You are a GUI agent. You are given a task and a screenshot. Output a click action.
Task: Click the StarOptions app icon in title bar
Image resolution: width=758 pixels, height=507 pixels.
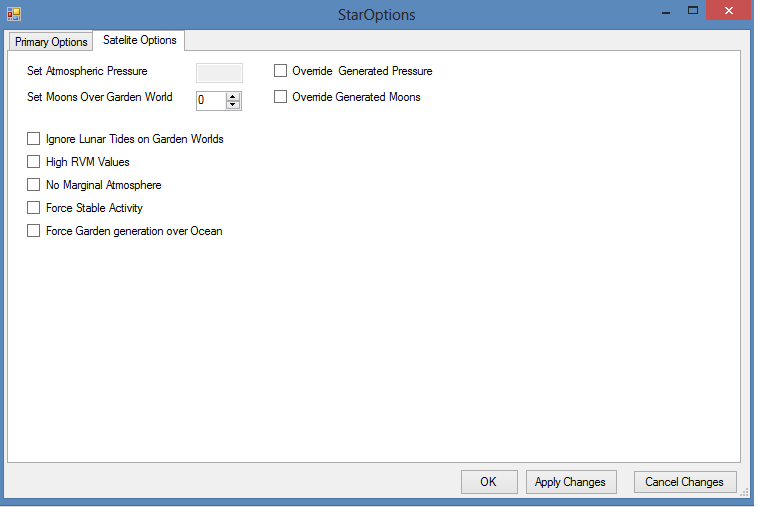pyautogui.click(x=14, y=14)
